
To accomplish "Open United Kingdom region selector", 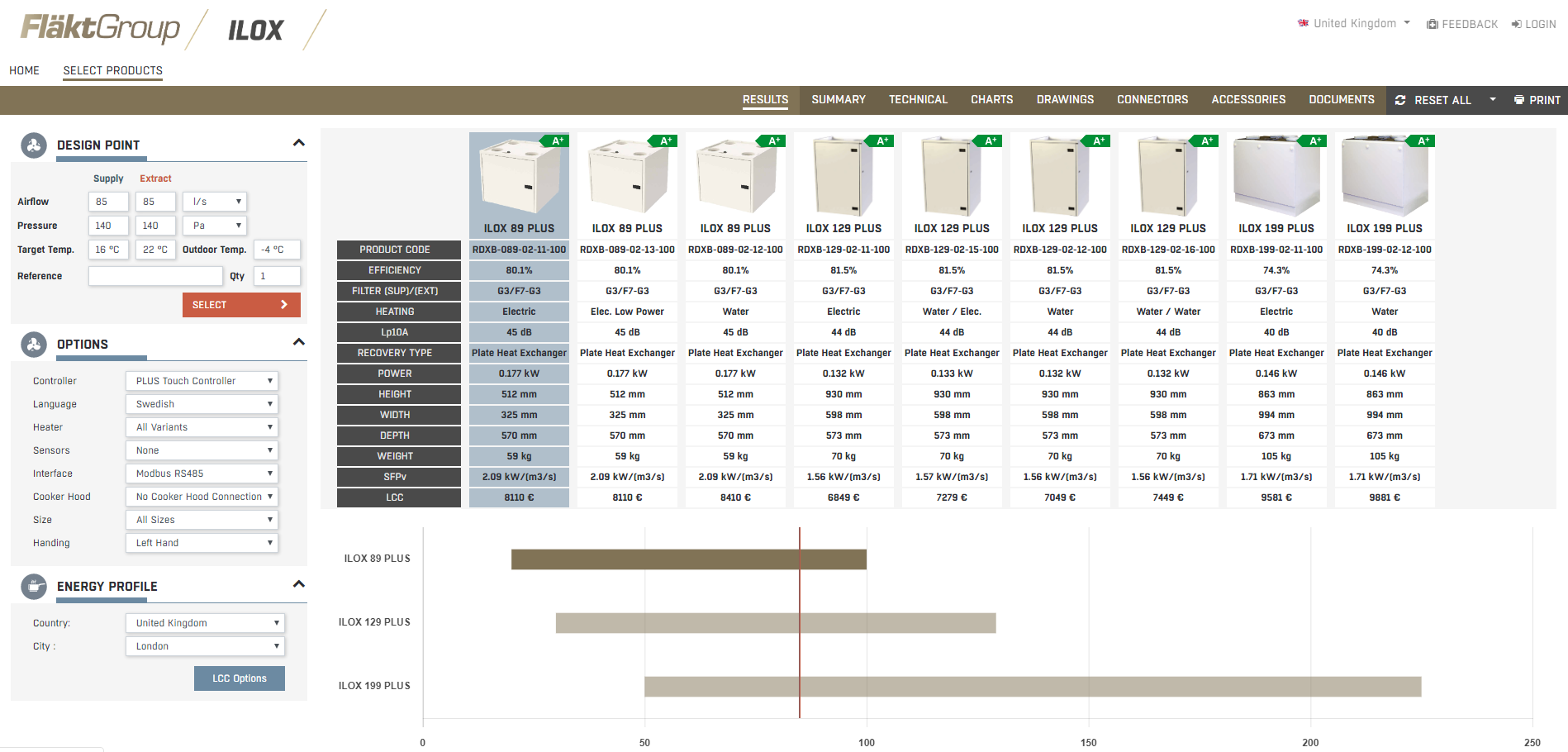I will click(1354, 23).
